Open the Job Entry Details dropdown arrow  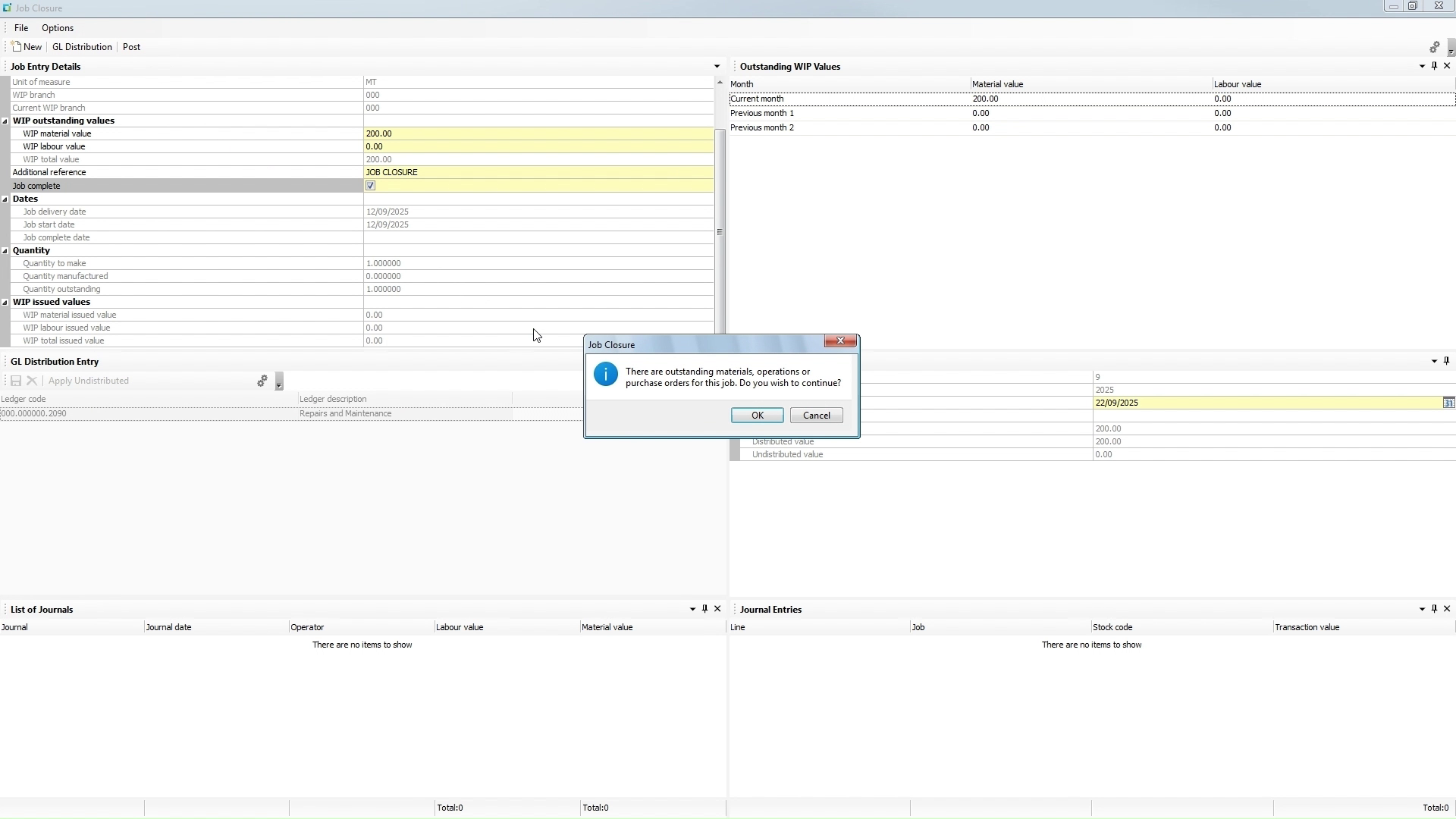point(717,66)
